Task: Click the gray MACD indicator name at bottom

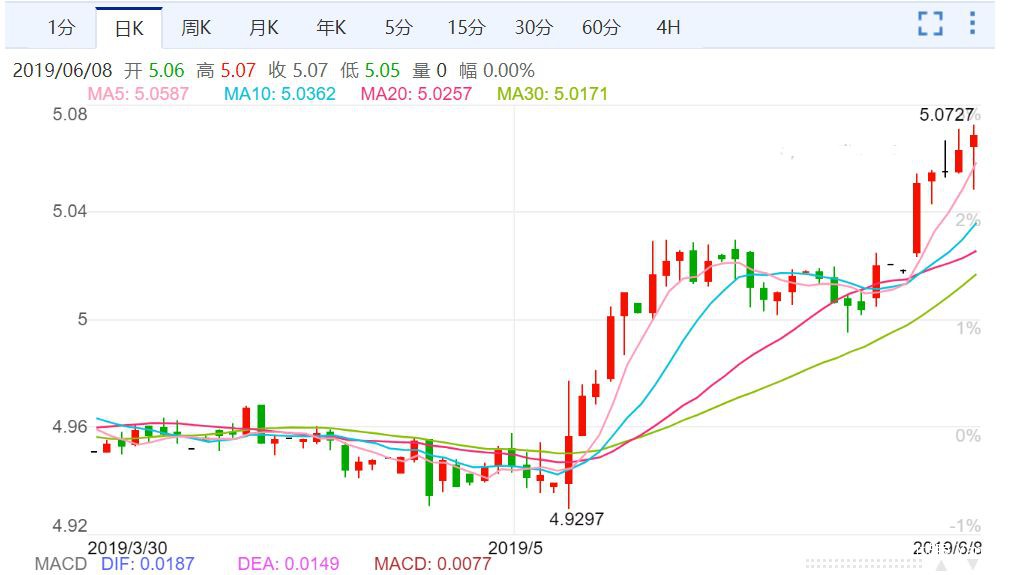Action: (61, 564)
